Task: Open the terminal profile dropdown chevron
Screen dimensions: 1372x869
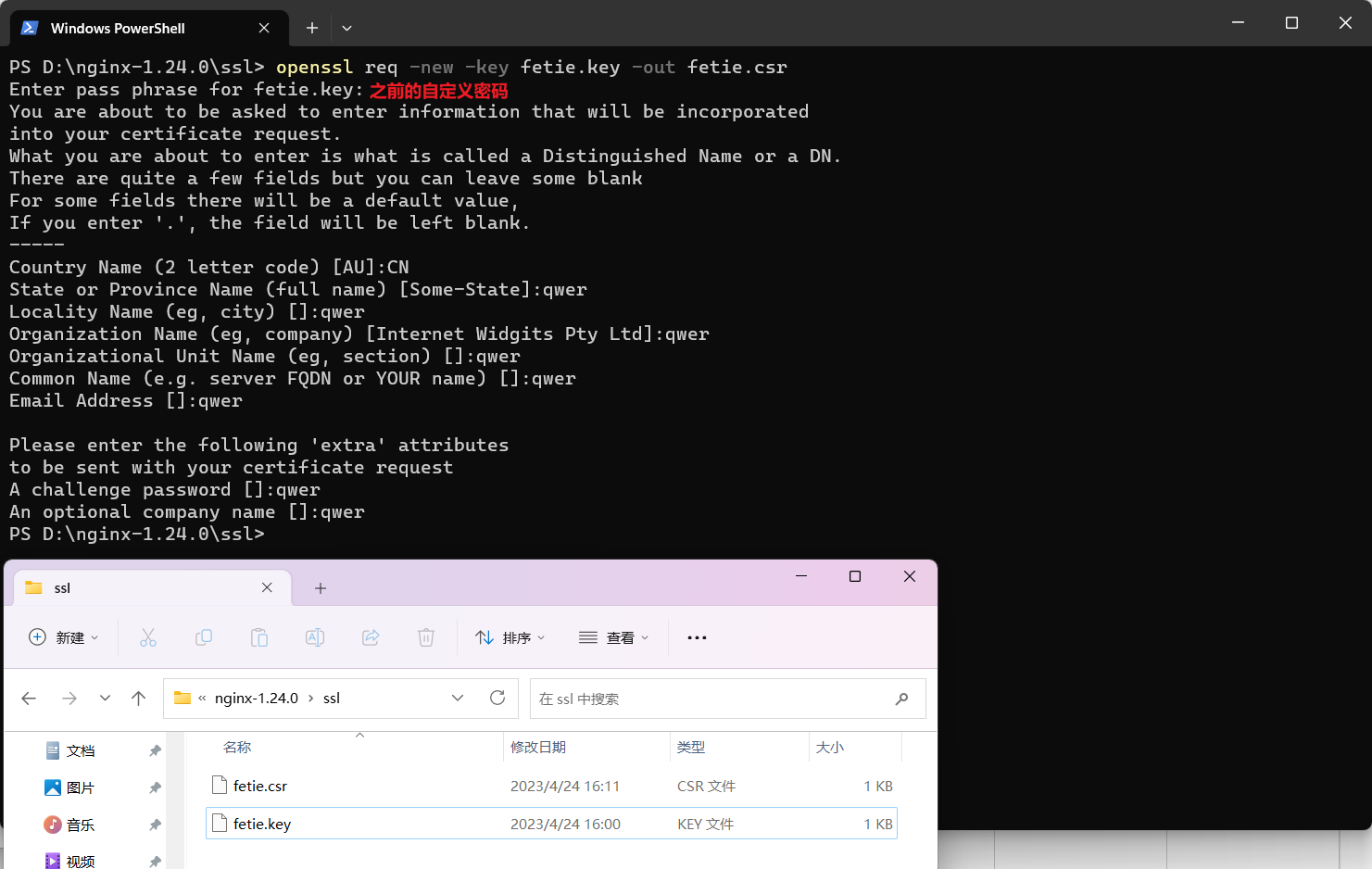Action: 346,28
